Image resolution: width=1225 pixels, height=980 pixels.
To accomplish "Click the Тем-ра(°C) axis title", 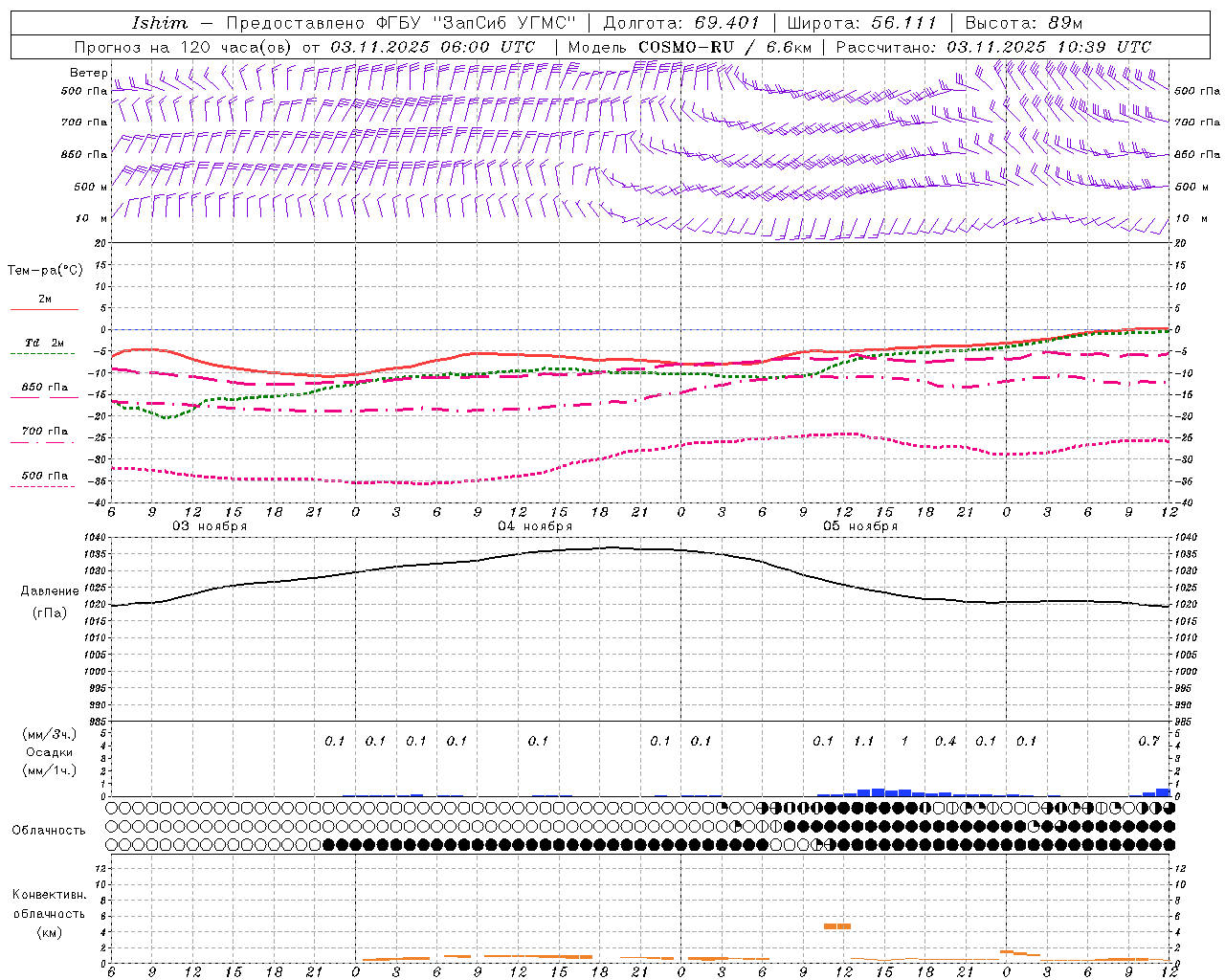I will click(45, 271).
